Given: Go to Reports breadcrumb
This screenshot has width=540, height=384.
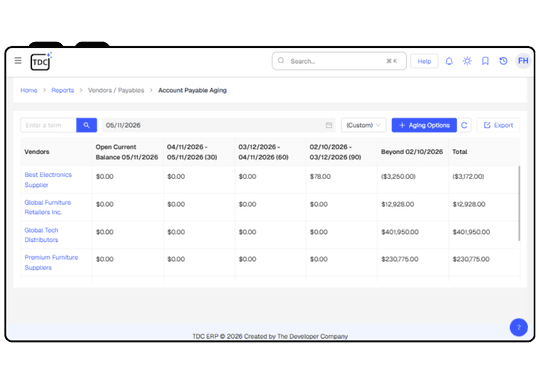Looking at the screenshot, I should pyautogui.click(x=63, y=90).
